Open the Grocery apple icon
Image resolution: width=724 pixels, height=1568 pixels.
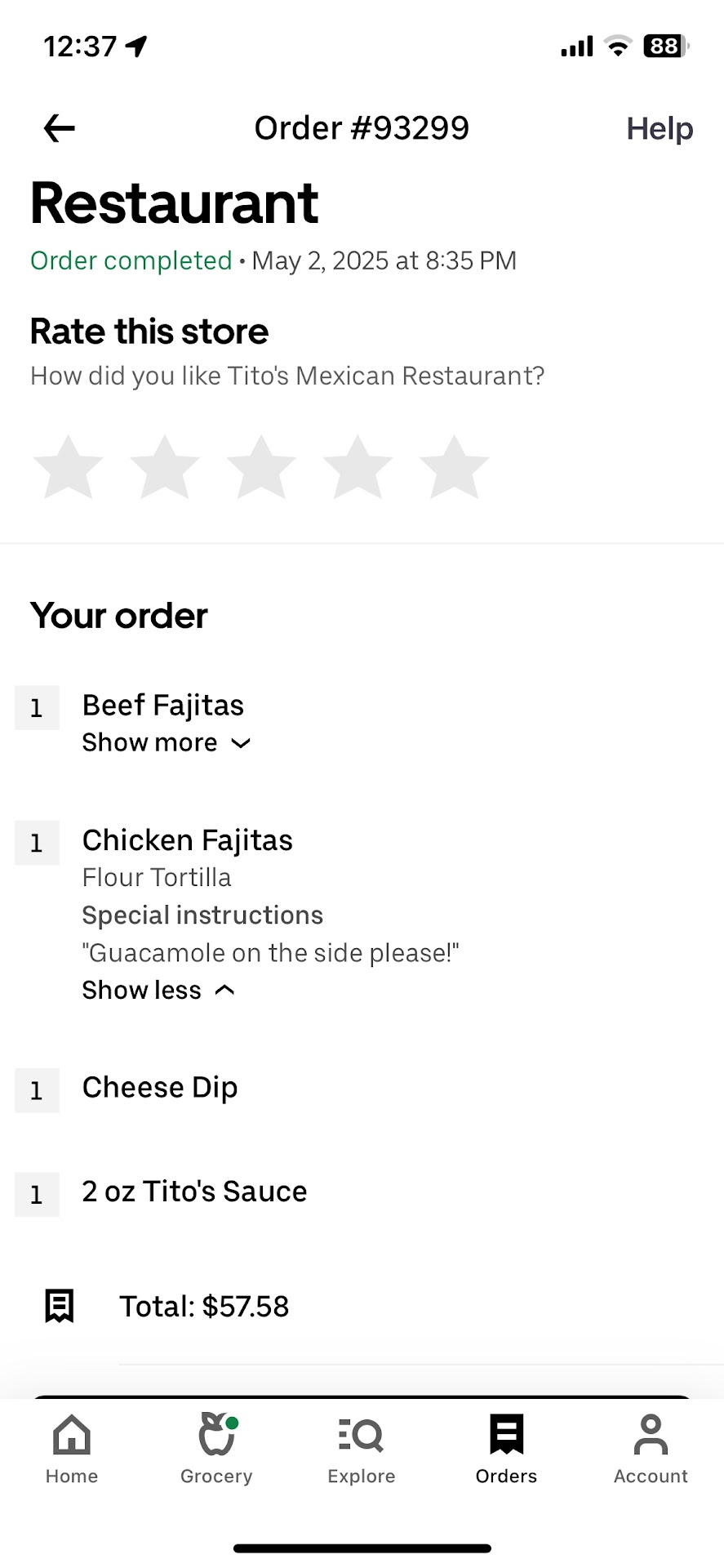click(x=217, y=1435)
